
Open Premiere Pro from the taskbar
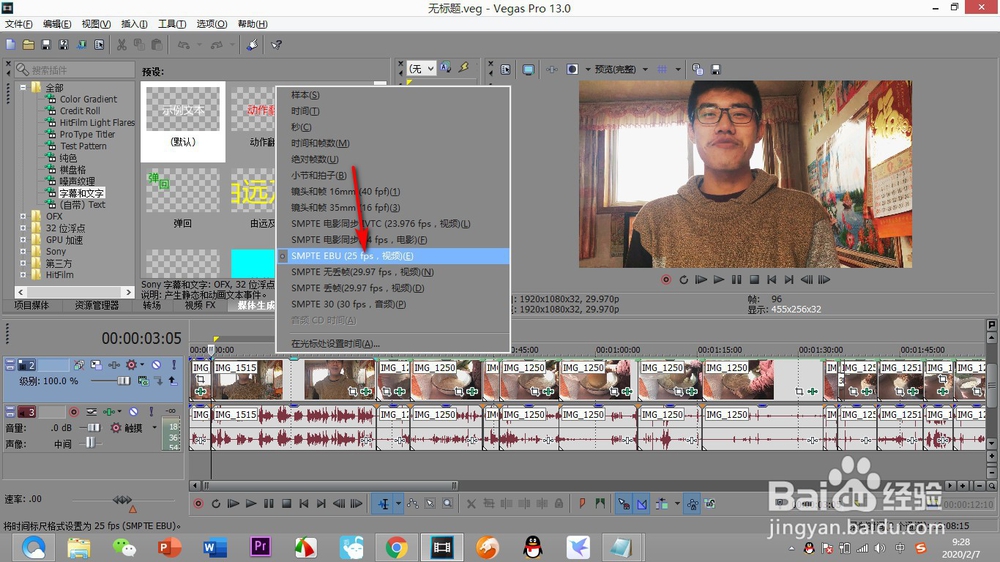[260, 547]
